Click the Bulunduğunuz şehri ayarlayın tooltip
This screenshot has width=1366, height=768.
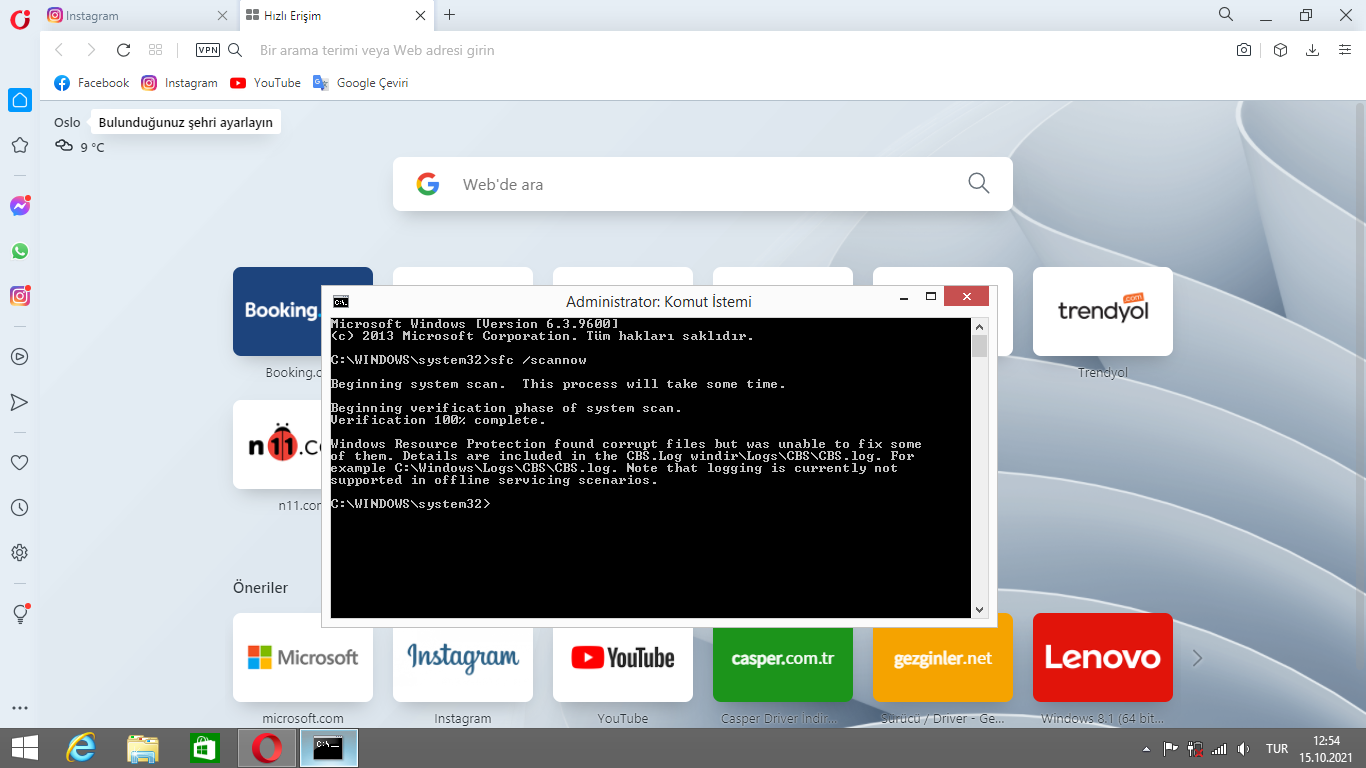[x=185, y=122]
